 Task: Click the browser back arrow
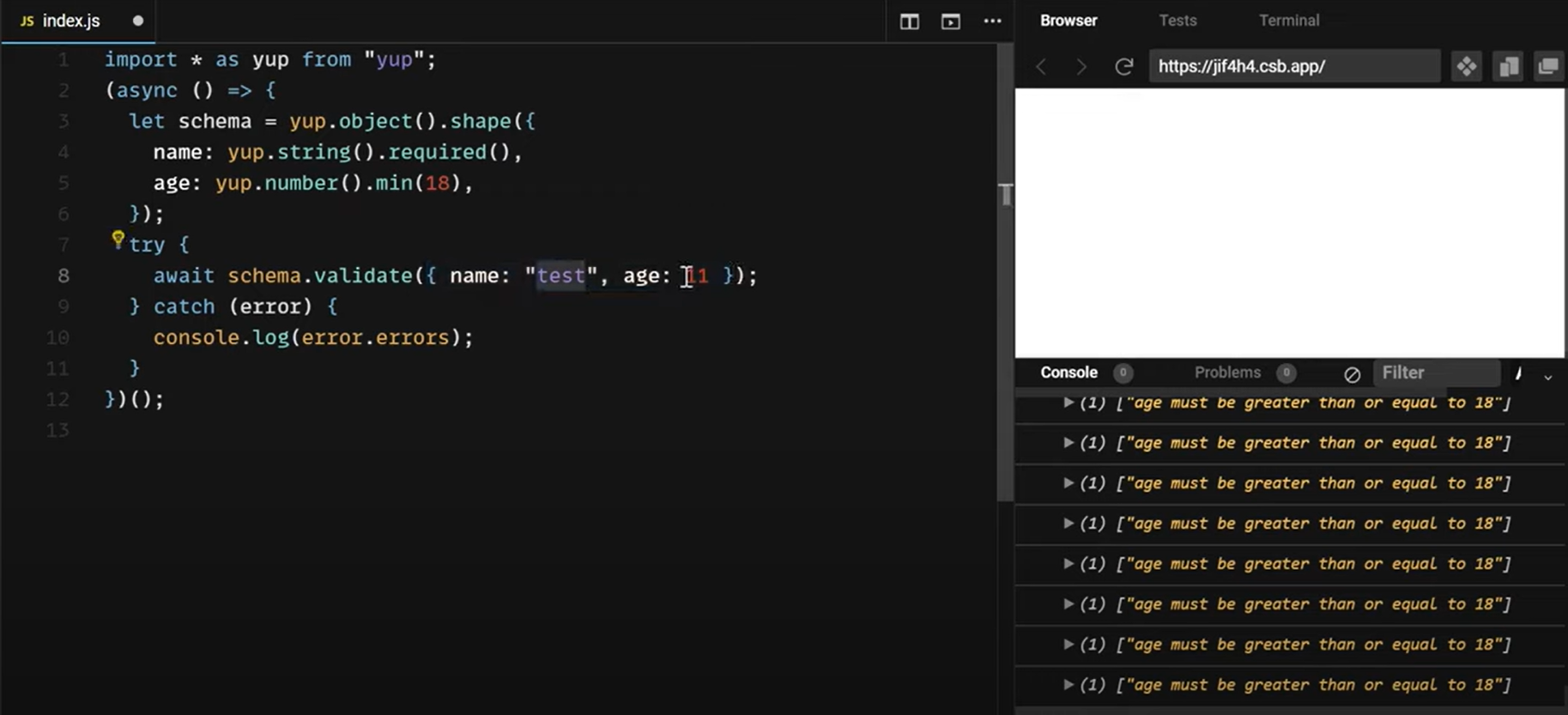[1041, 66]
